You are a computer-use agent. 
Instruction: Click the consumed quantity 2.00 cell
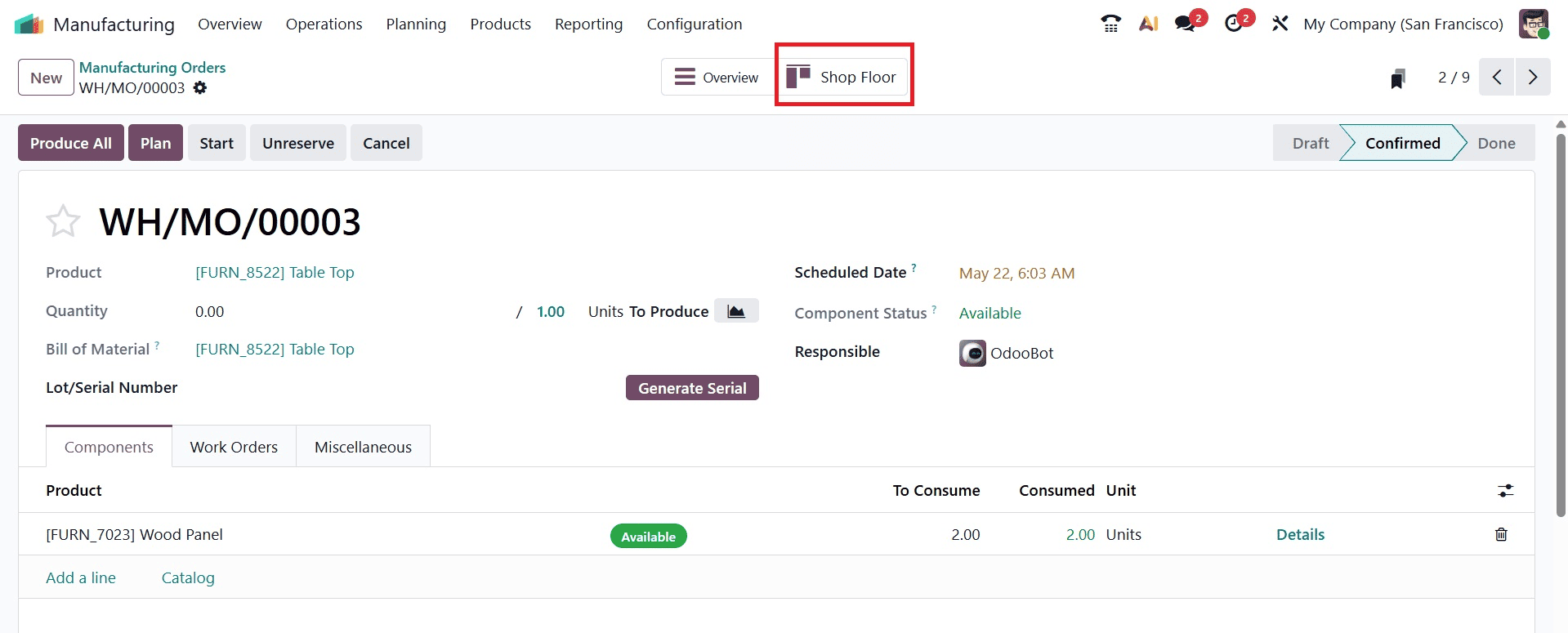(x=1080, y=534)
